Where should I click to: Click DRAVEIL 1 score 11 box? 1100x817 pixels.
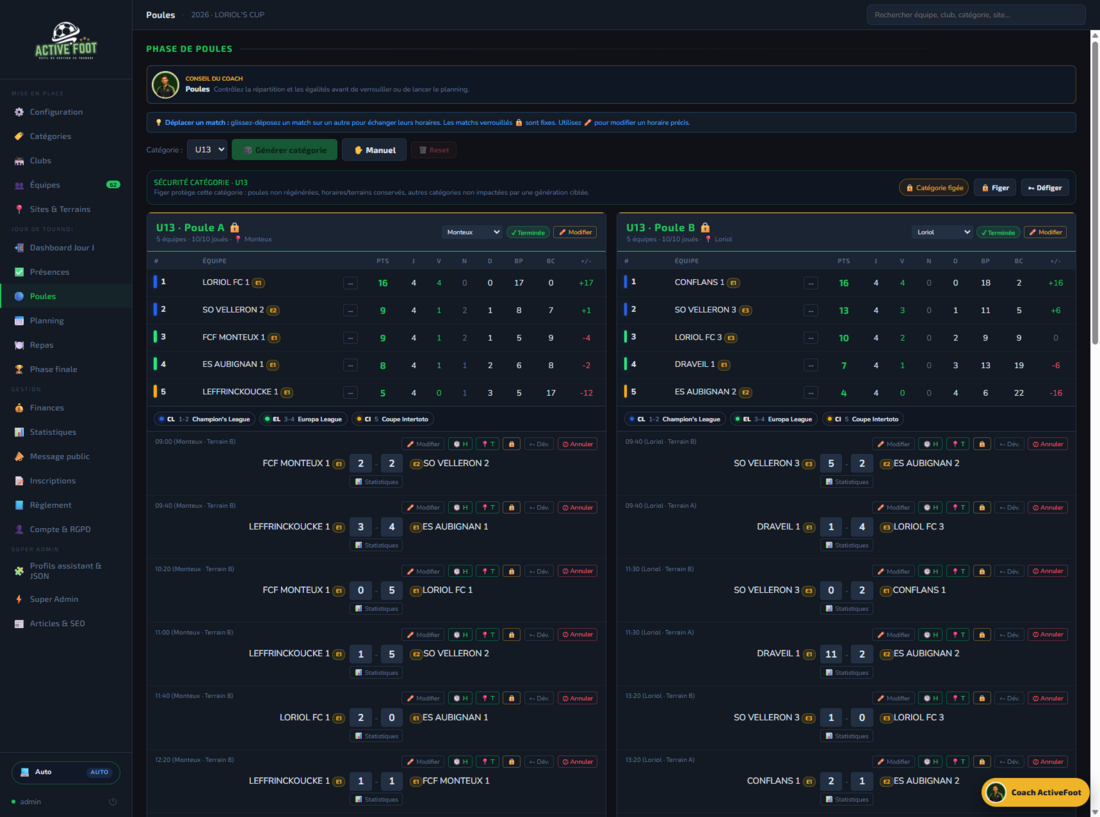tap(831, 654)
